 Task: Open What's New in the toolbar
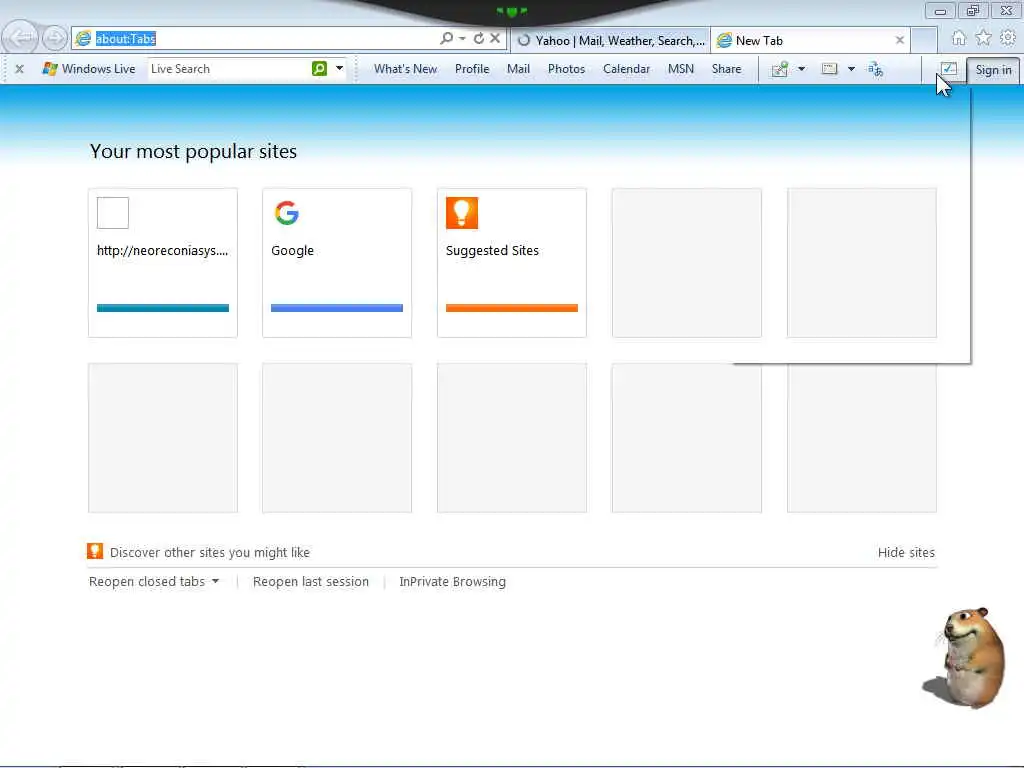pyautogui.click(x=405, y=69)
